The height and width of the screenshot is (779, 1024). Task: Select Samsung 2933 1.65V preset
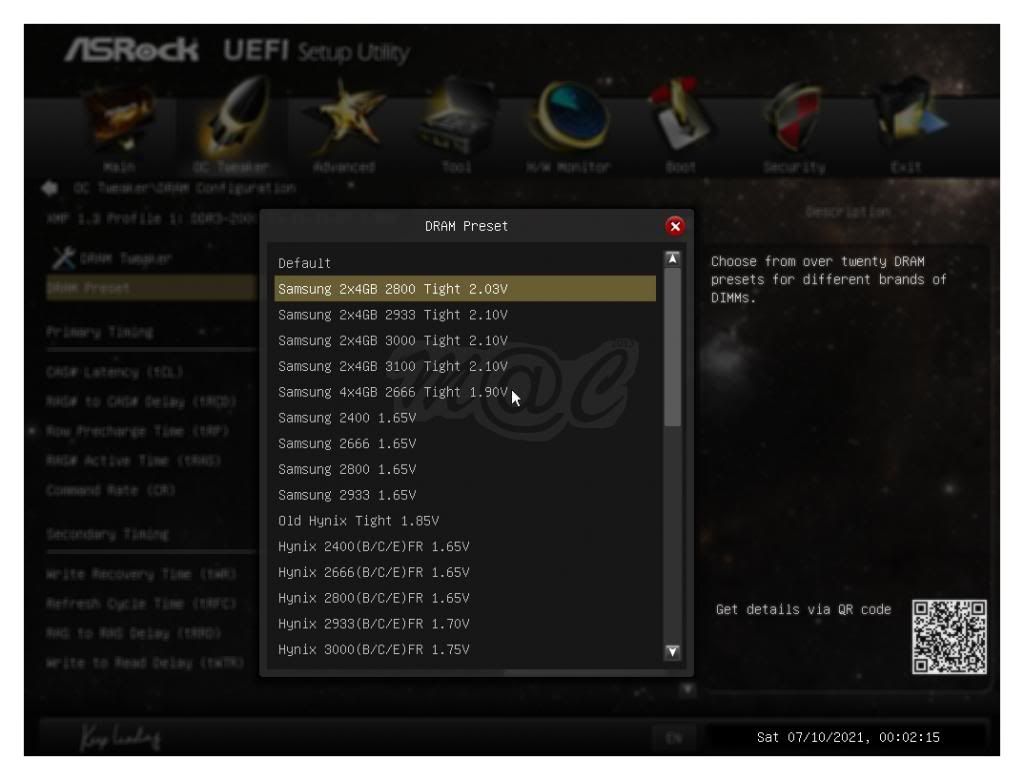tap(346, 495)
